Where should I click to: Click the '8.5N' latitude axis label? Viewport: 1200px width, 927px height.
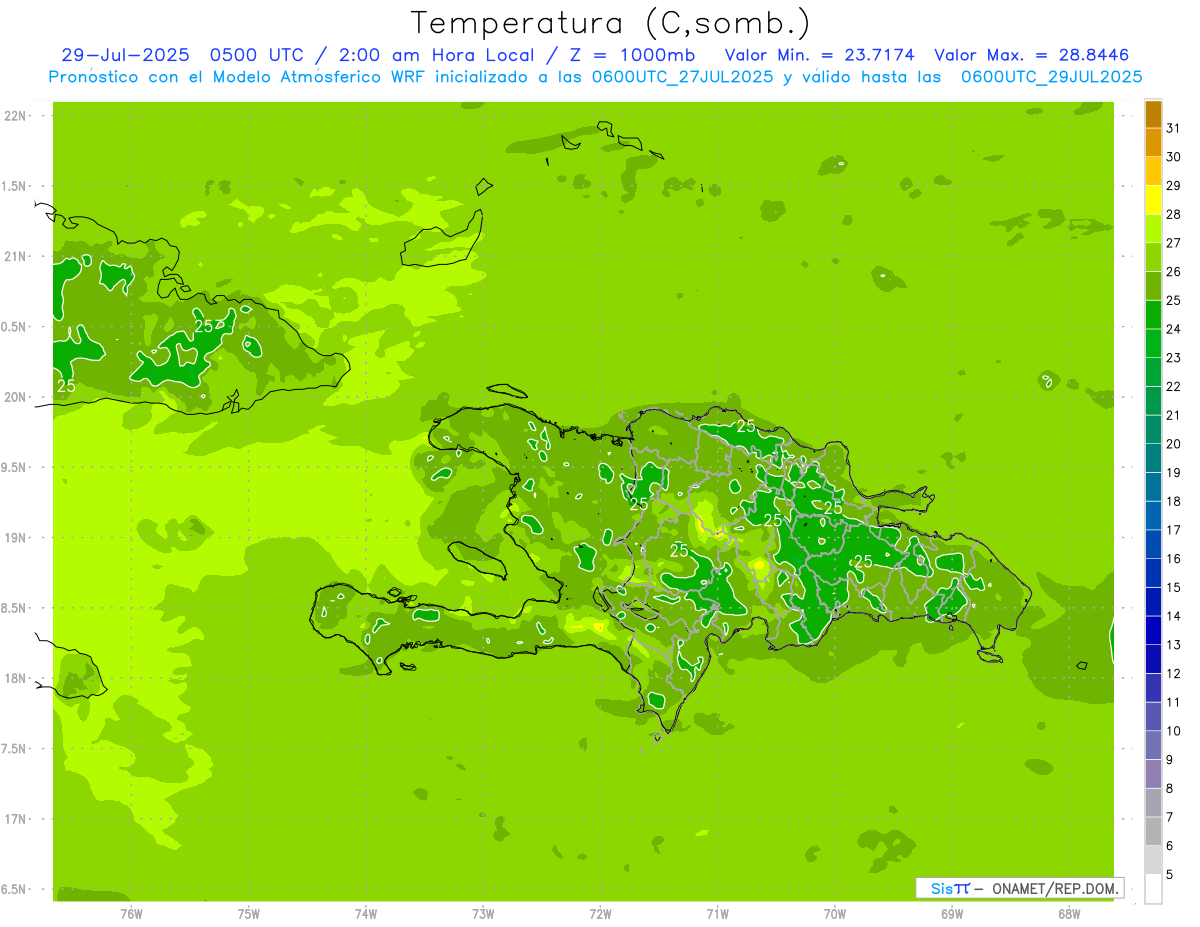coord(15,608)
